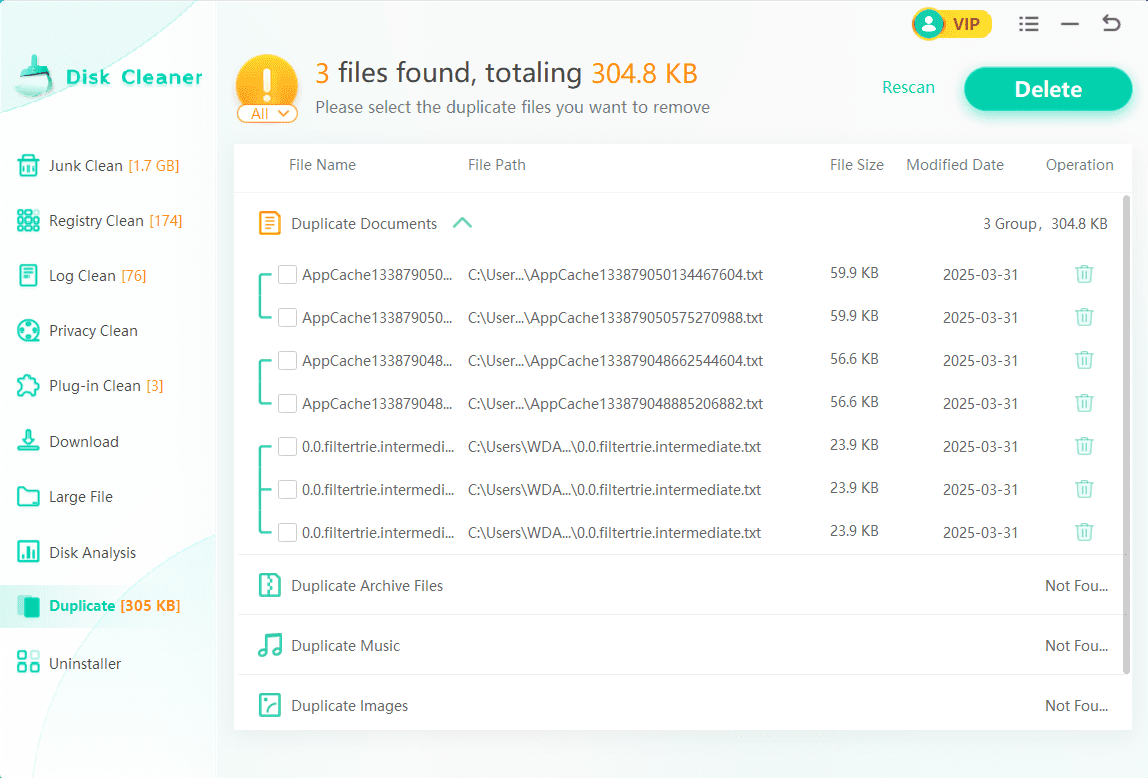Expand the Duplicate Images section
This screenshot has height=778, width=1148.
tap(349, 706)
